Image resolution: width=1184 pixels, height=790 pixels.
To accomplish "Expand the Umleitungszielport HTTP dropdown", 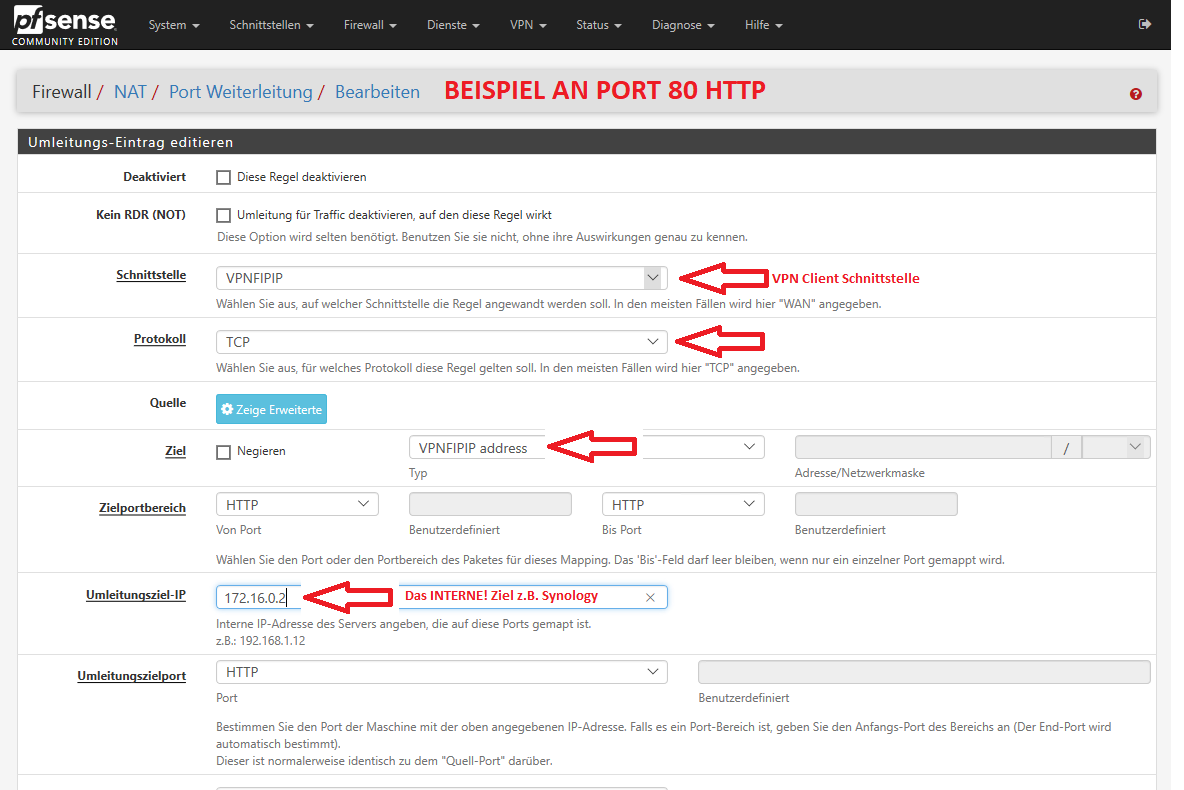I will pos(441,672).
